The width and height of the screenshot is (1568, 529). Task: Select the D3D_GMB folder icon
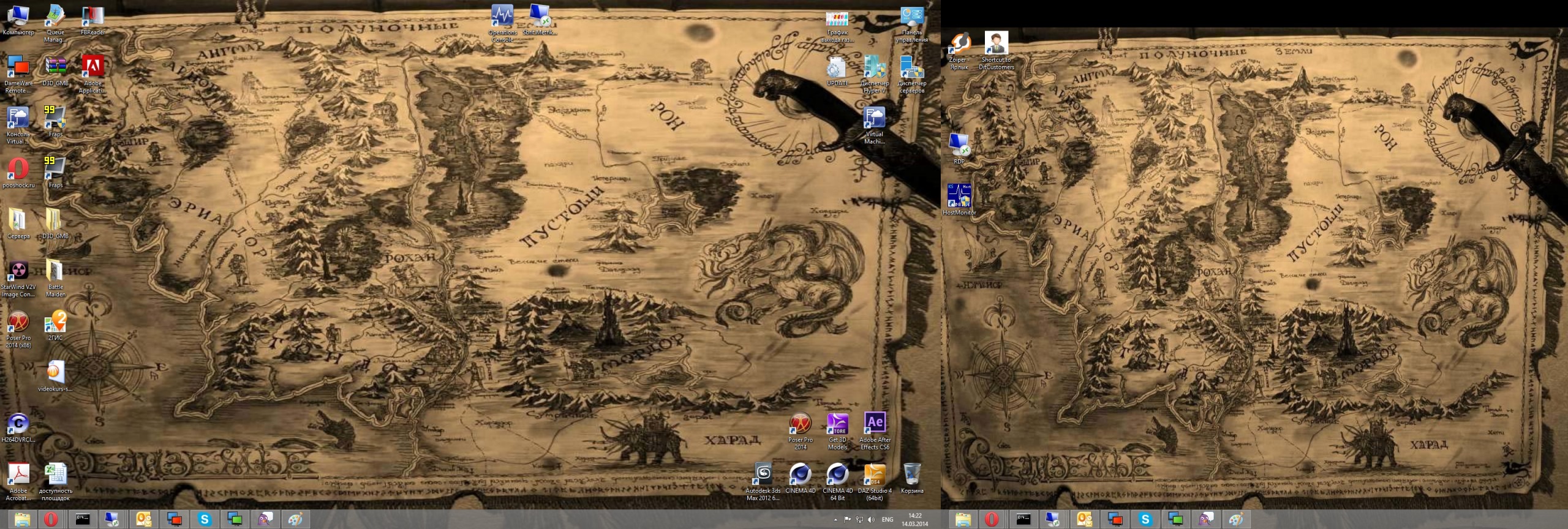coord(55,223)
